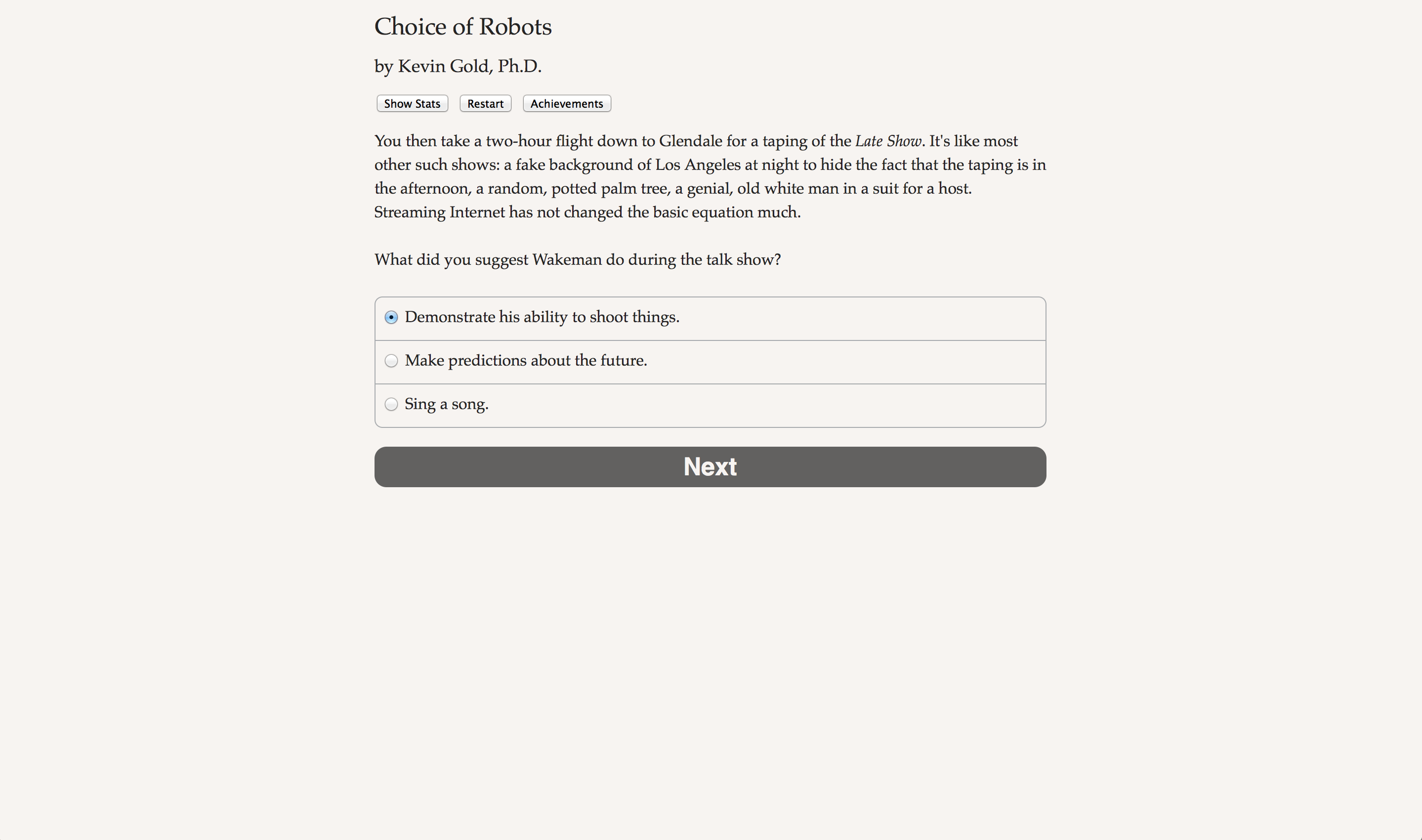Click the 'by Kevin Gold, Ph.D.' author line
This screenshot has width=1422, height=840.
pyautogui.click(x=458, y=66)
